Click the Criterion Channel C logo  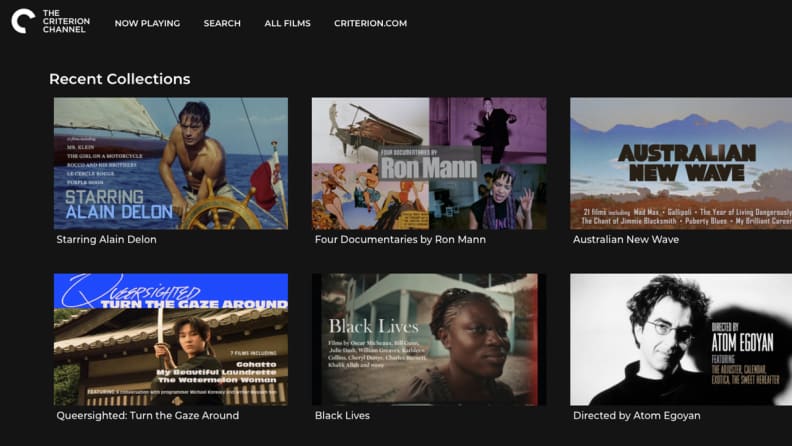coord(23,21)
